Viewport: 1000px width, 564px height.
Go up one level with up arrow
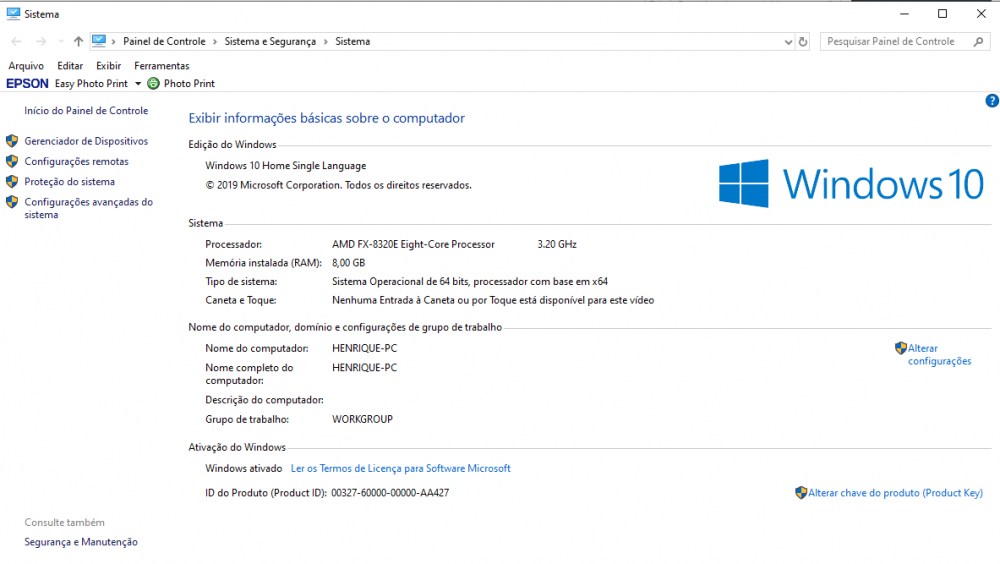tap(78, 42)
